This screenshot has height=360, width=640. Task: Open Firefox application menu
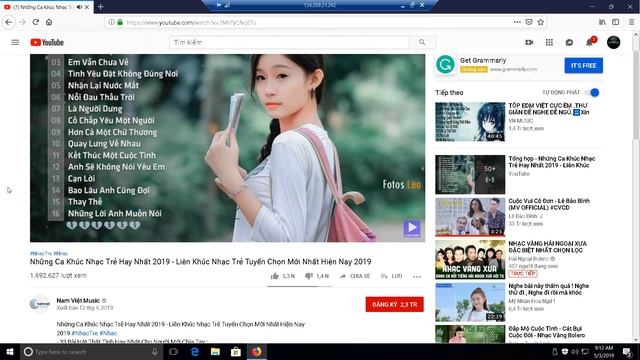tap(631, 22)
